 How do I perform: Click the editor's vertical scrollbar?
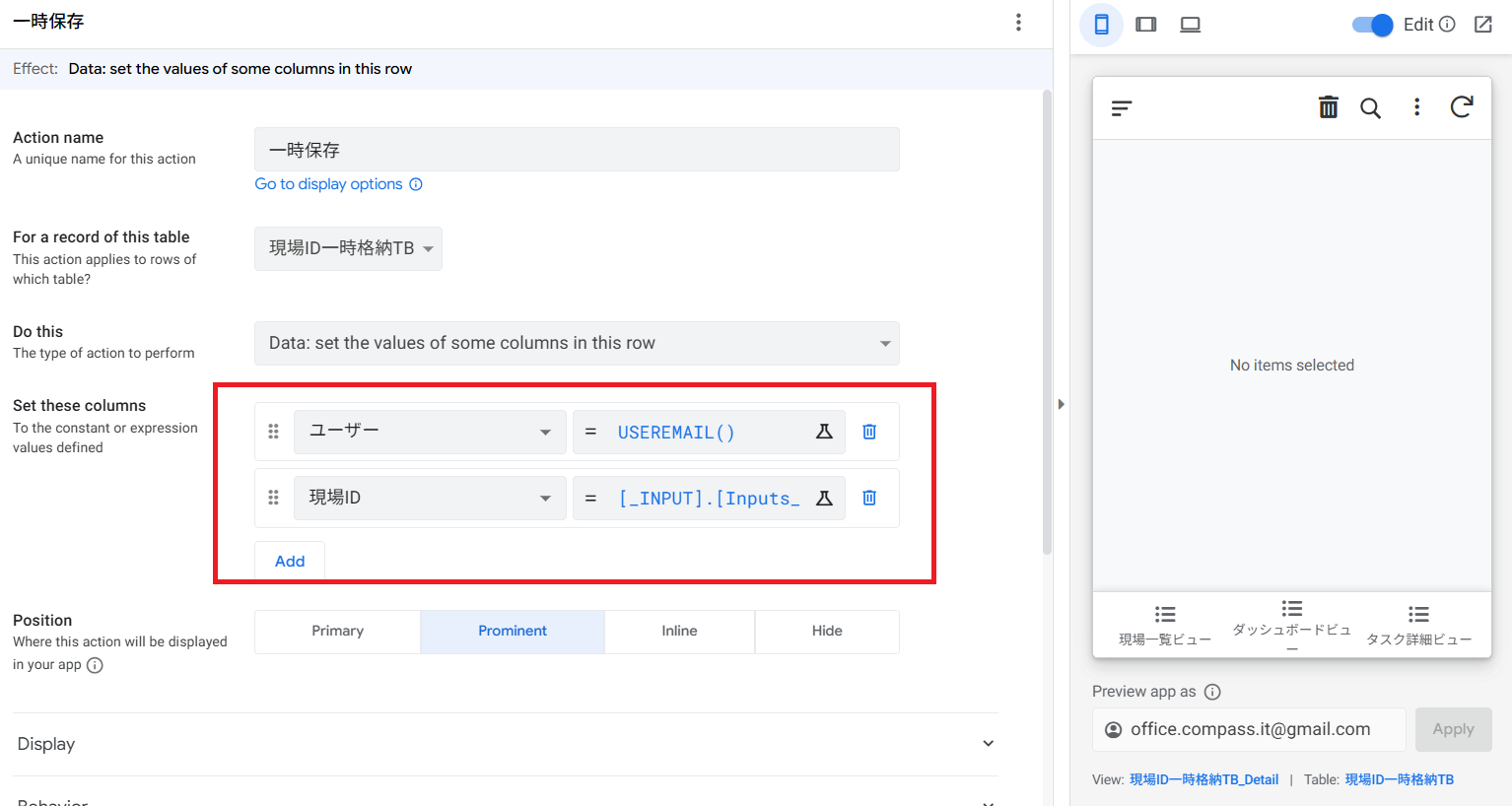coord(1047,323)
